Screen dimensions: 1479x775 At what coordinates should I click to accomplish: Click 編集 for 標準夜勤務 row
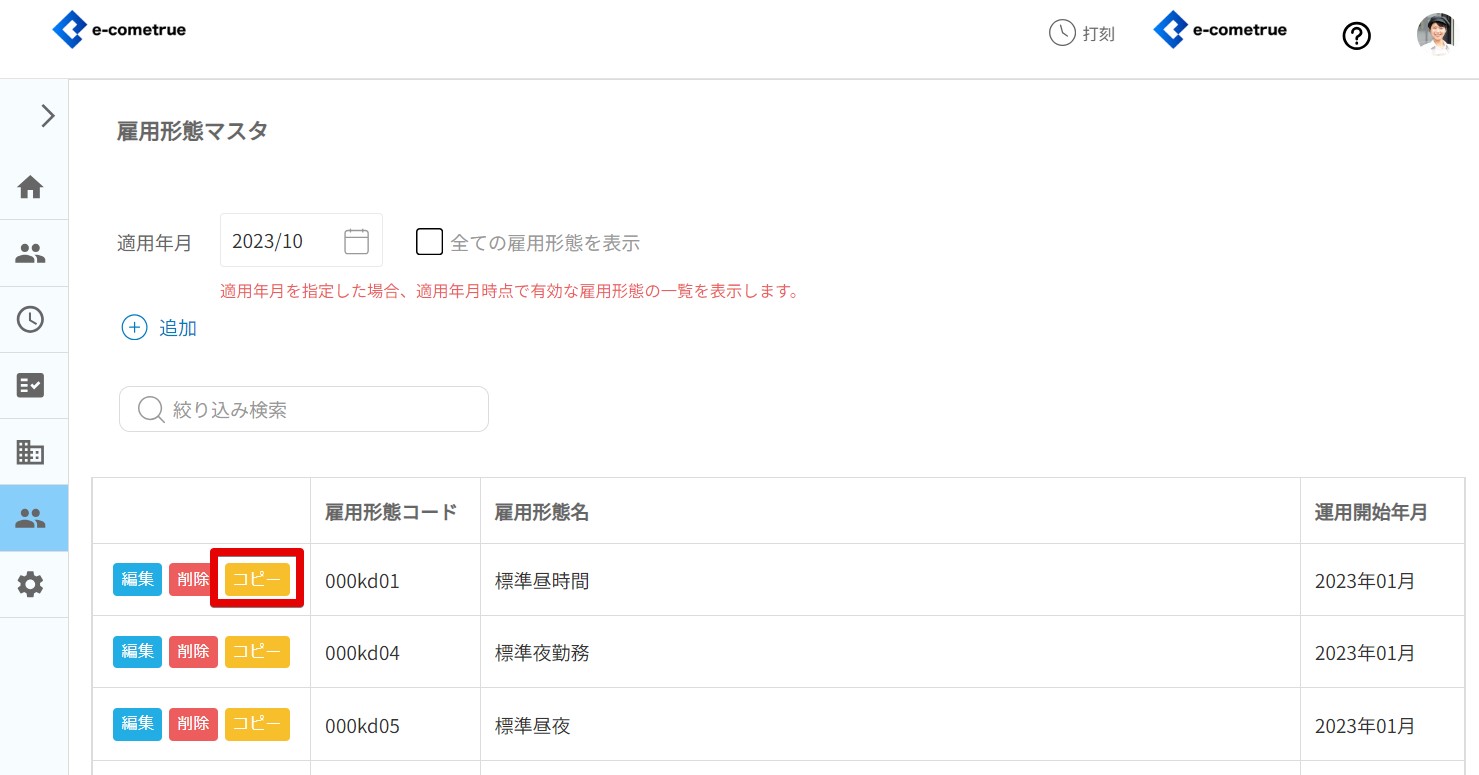[x=137, y=652]
